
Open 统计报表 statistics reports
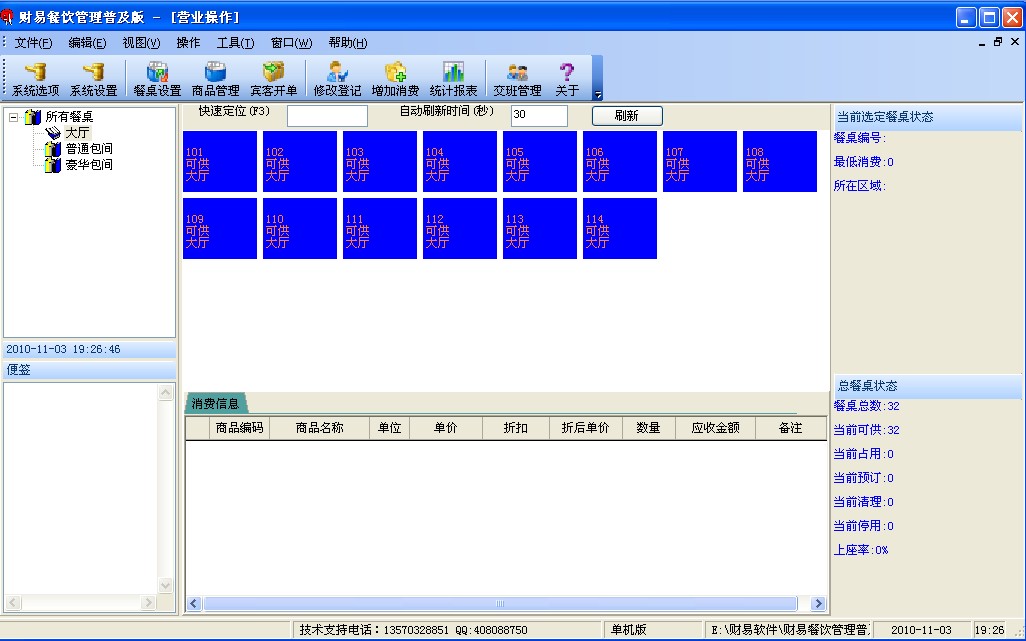point(453,78)
